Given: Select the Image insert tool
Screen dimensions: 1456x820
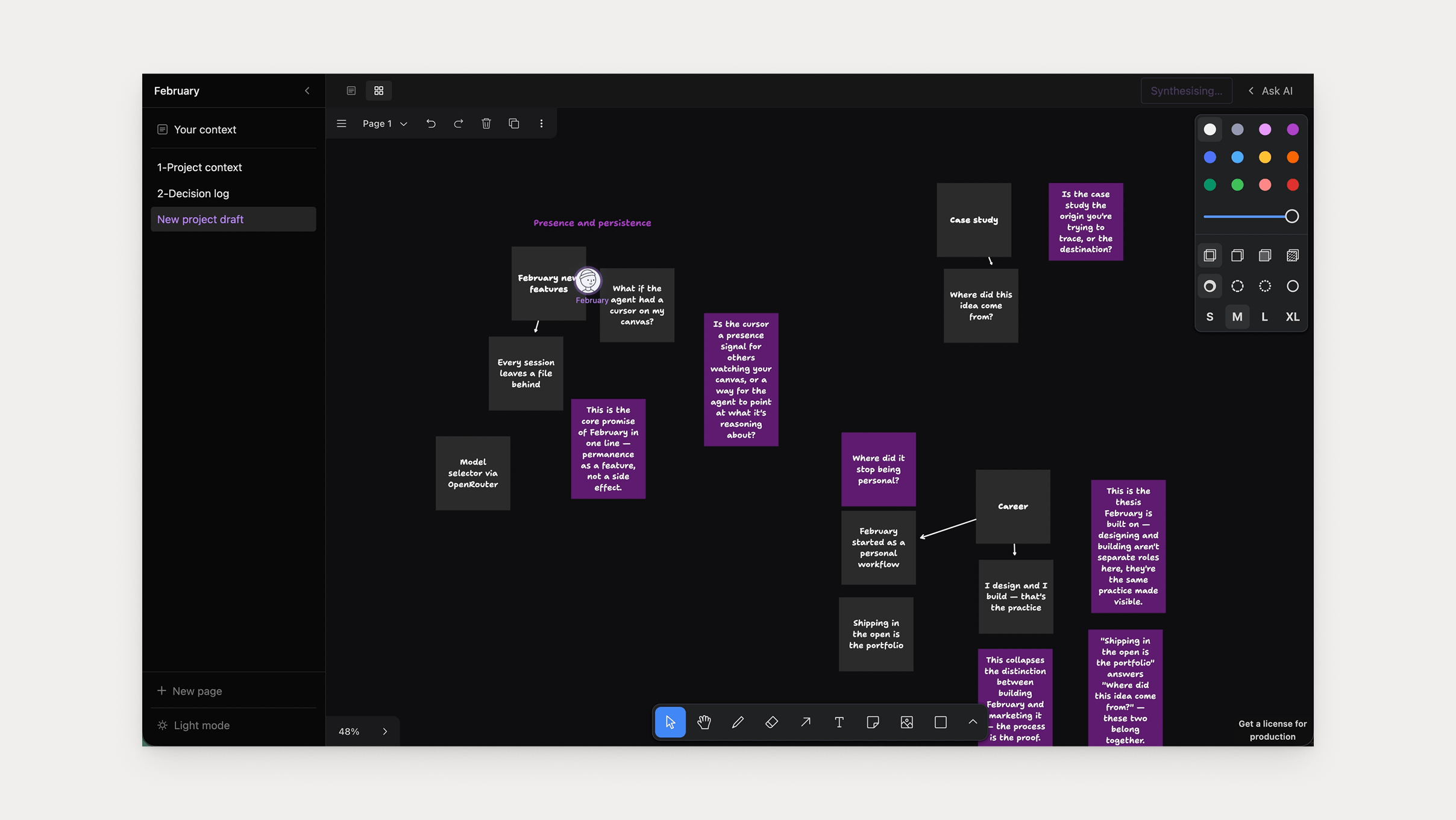Looking at the screenshot, I should (907, 722).
